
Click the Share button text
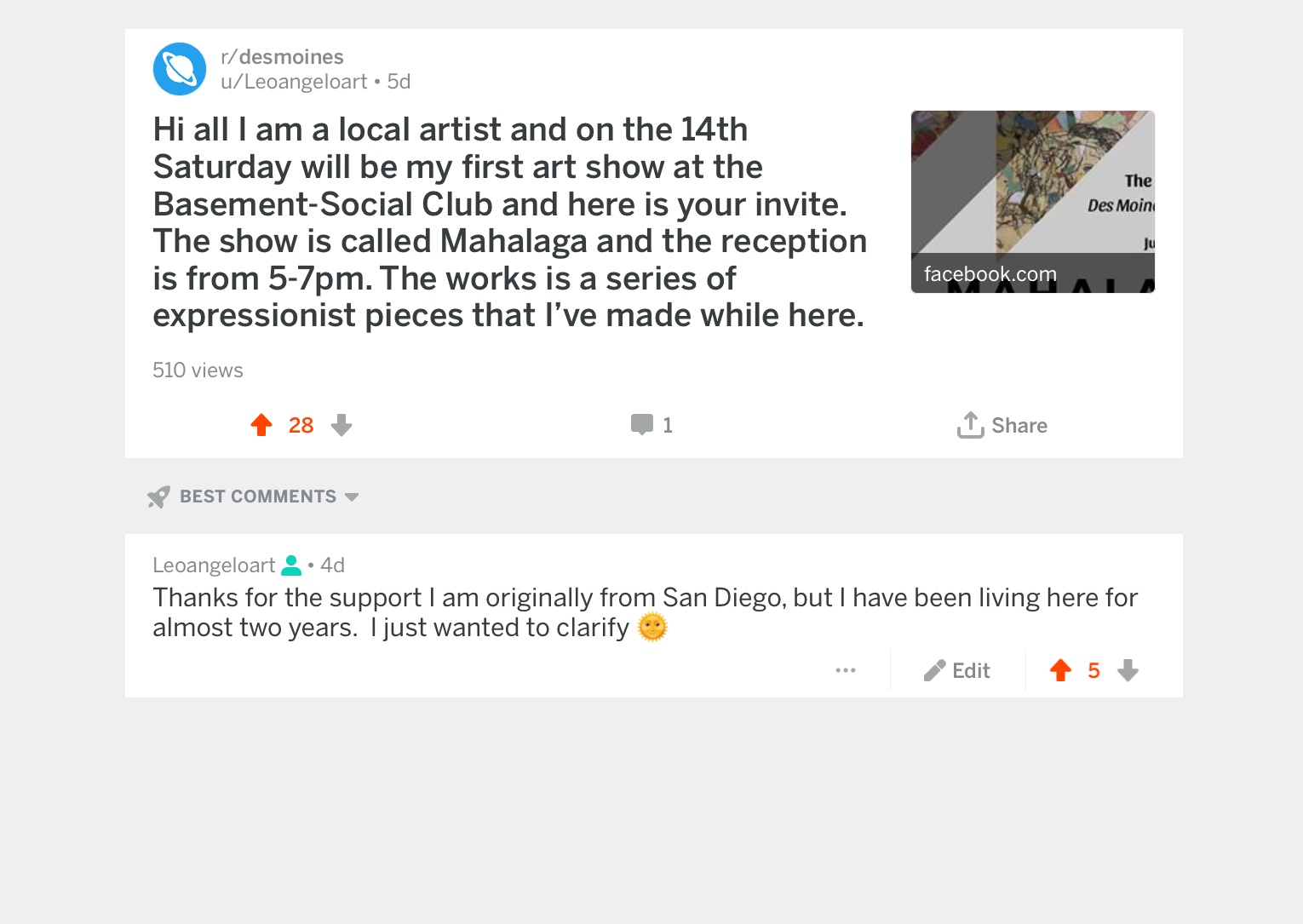click(x=1019, y=425)
